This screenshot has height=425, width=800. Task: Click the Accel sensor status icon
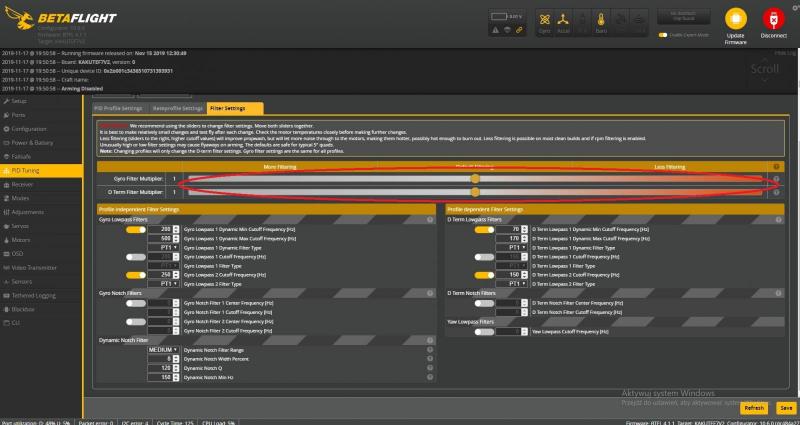coord(565,20)
